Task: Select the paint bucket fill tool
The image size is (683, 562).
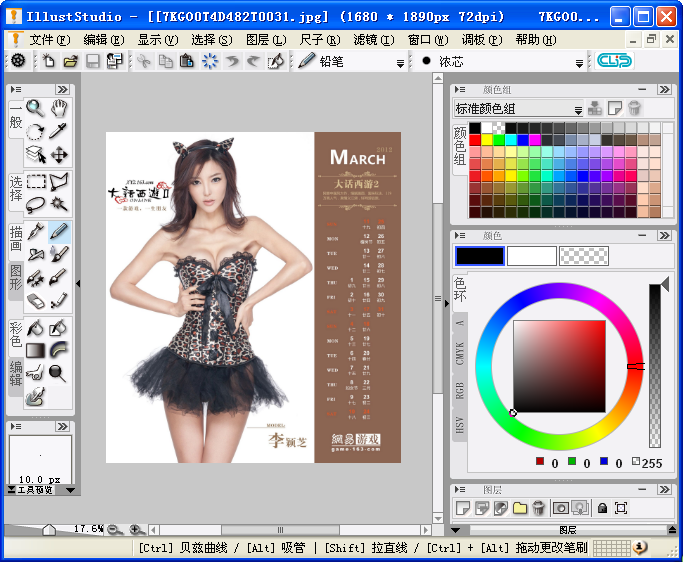Action: [x=35, y=327]
